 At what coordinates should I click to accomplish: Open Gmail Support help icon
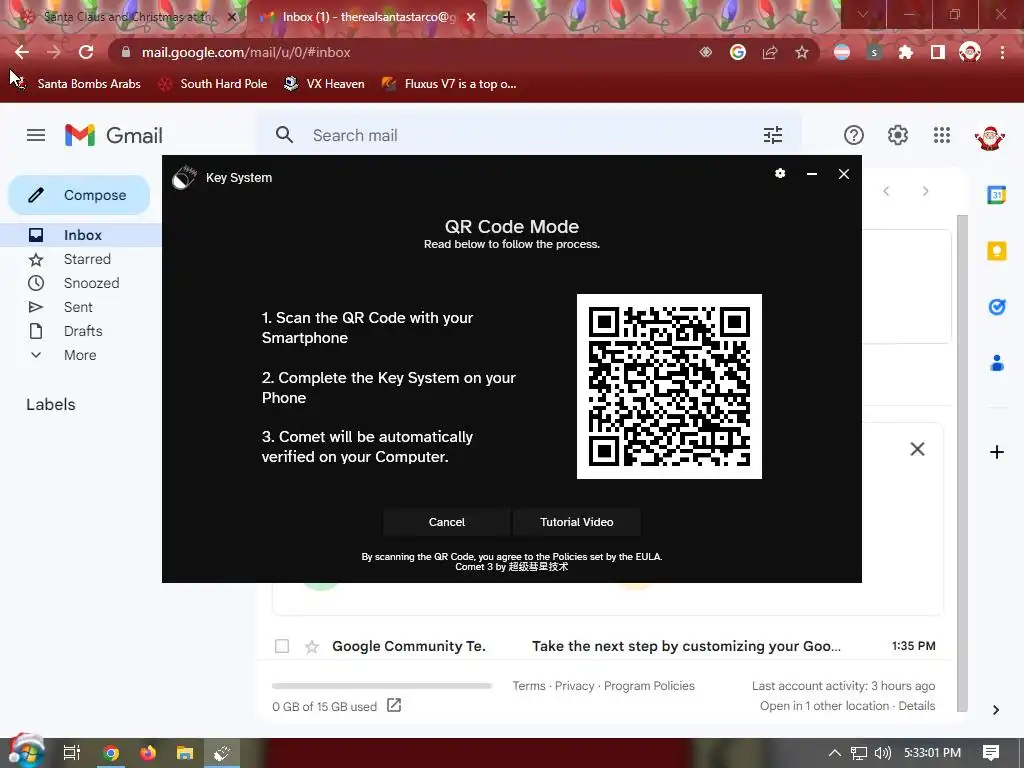click(x=854, y=135)
